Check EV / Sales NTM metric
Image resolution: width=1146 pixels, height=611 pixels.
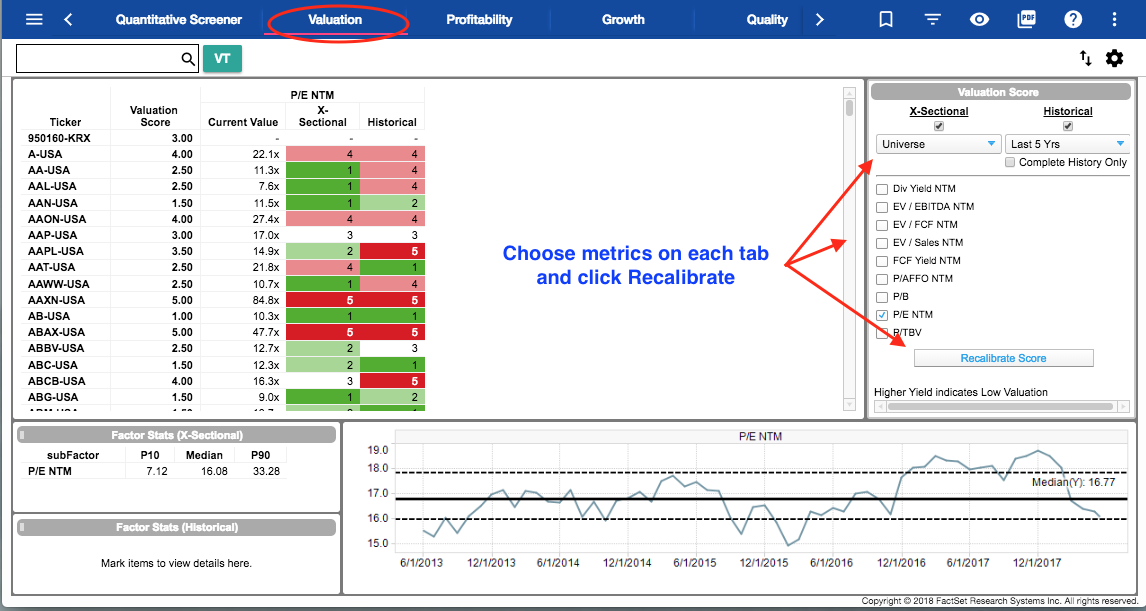[882, 243]
